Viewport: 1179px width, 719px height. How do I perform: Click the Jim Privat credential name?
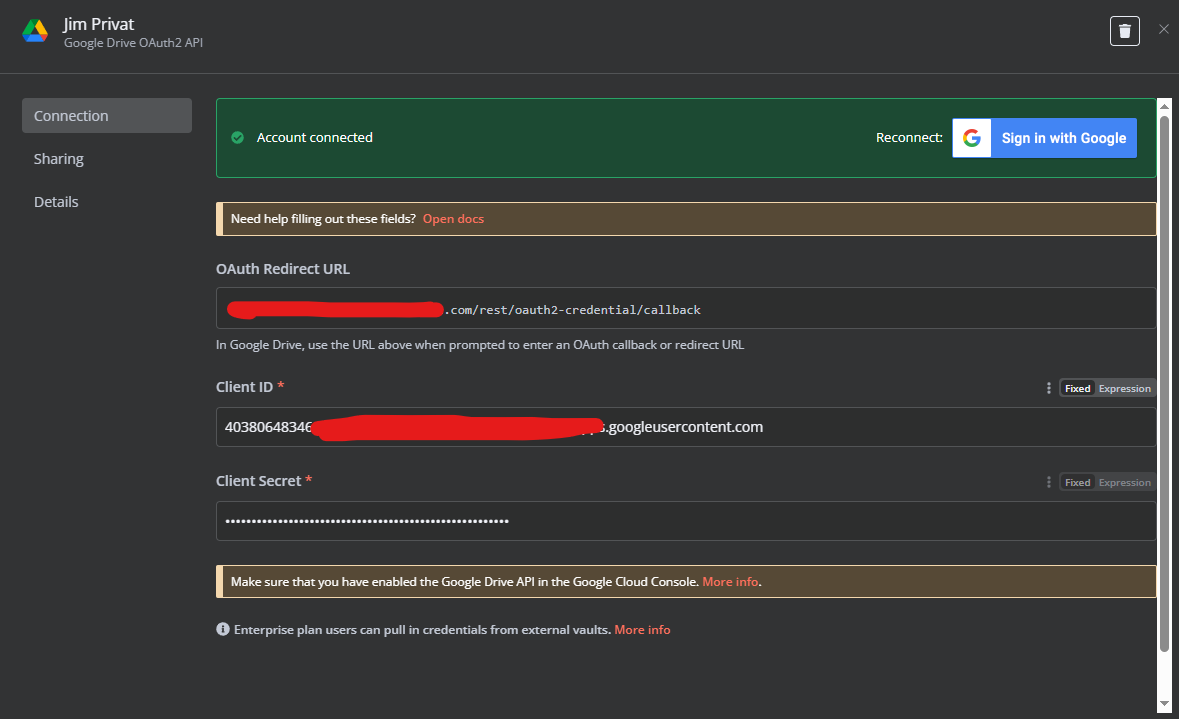[x=99, y=24]
